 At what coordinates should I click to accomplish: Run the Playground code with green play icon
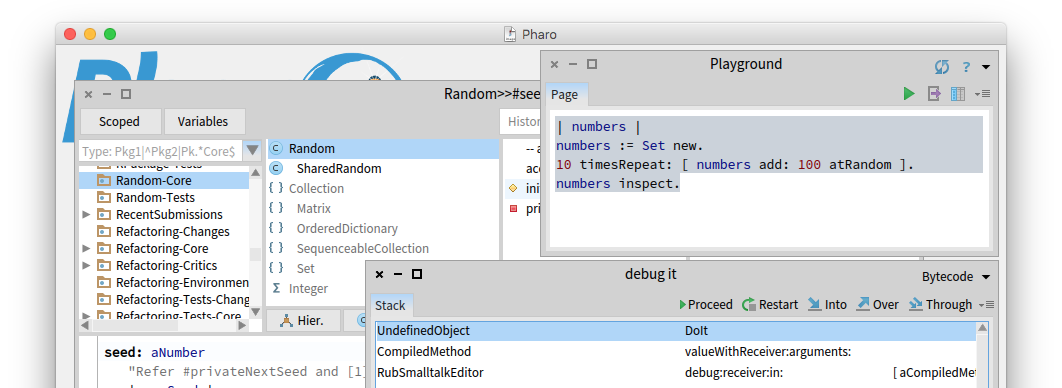click(x=909, y=94)
